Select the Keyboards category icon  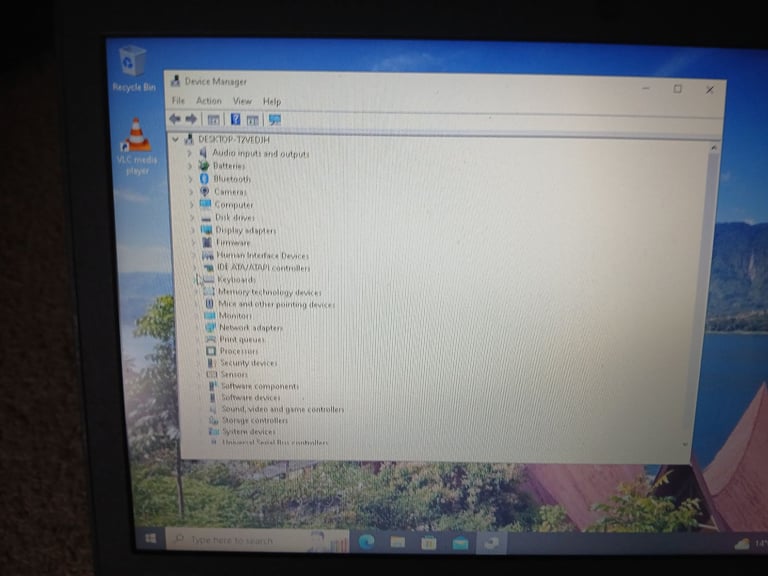pyautogui.click(x=209, y=279)
